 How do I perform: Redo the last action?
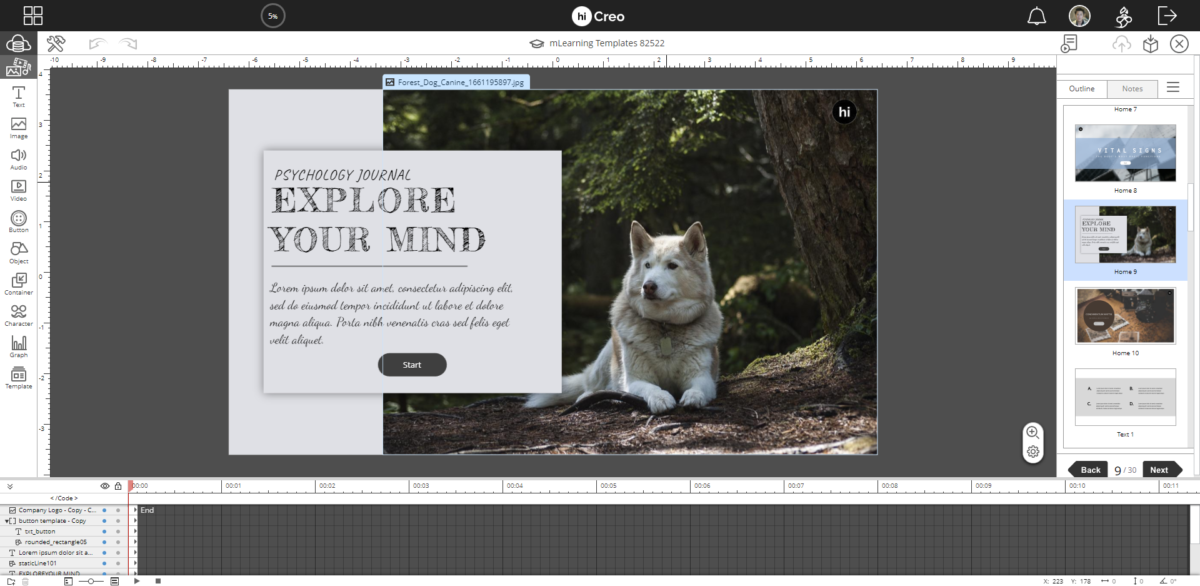(x=129, y=43)
